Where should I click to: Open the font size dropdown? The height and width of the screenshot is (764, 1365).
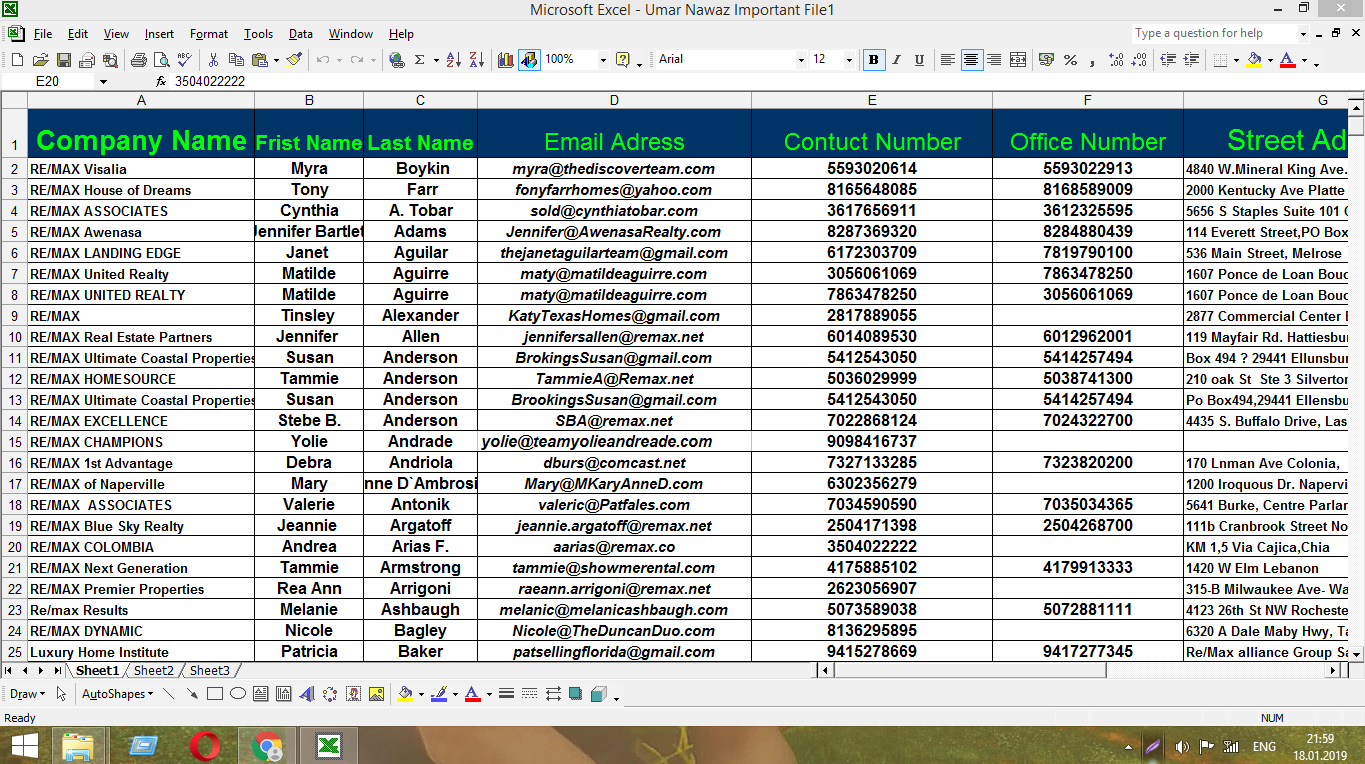point(849,60)
